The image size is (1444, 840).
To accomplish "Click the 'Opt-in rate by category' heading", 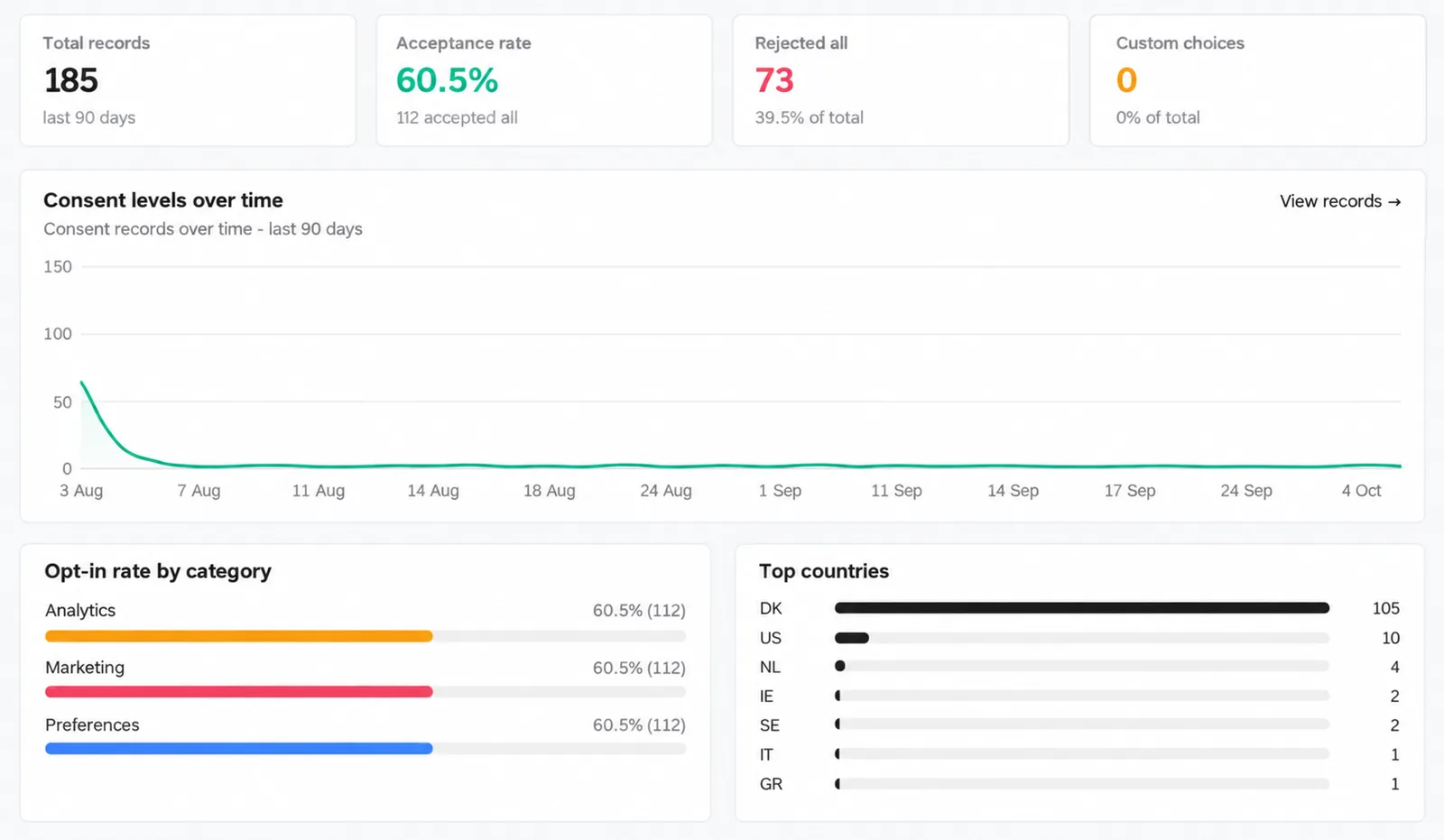I will click(x=158, y=571).
